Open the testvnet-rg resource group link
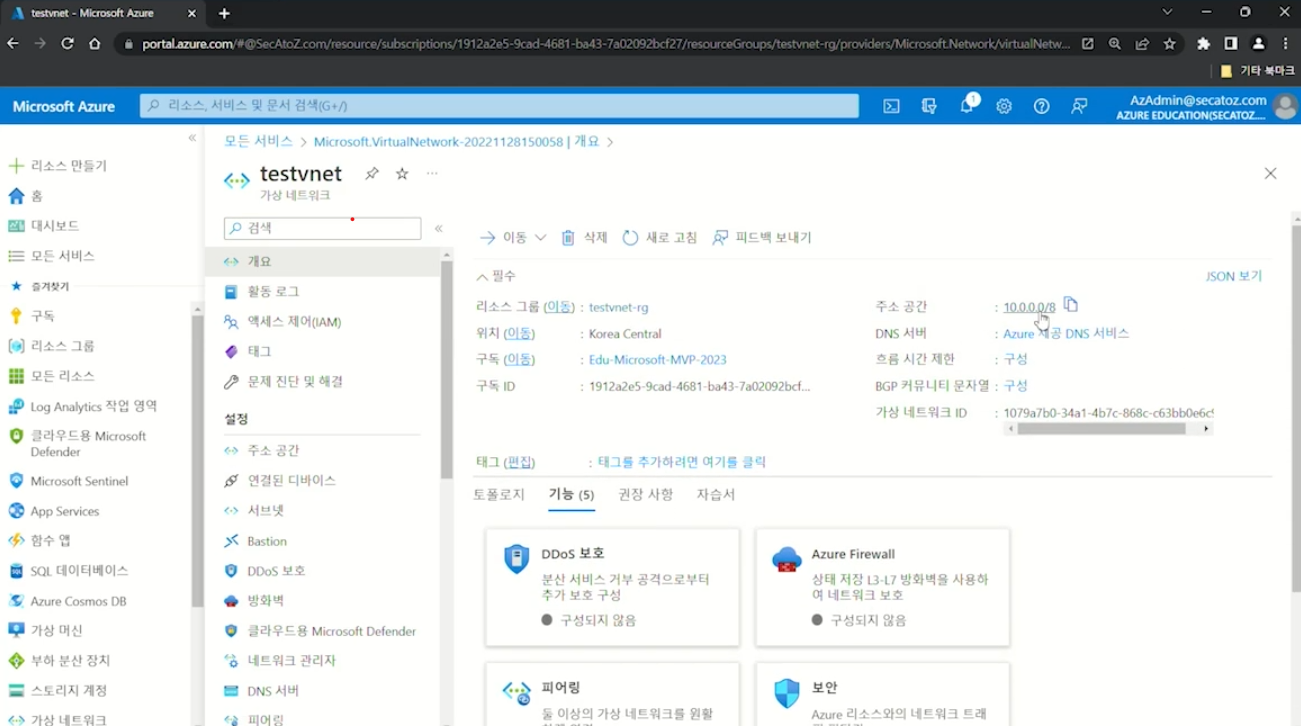The height and width of the screenshot is (726, 1301). [x=619, y=307]
